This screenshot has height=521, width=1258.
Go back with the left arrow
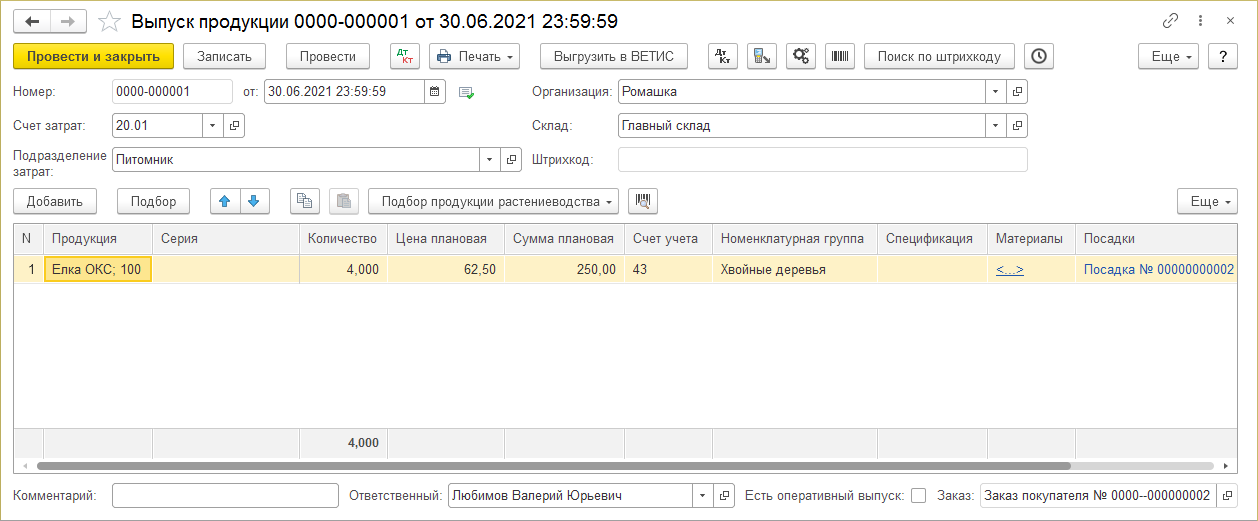point(33,20)
